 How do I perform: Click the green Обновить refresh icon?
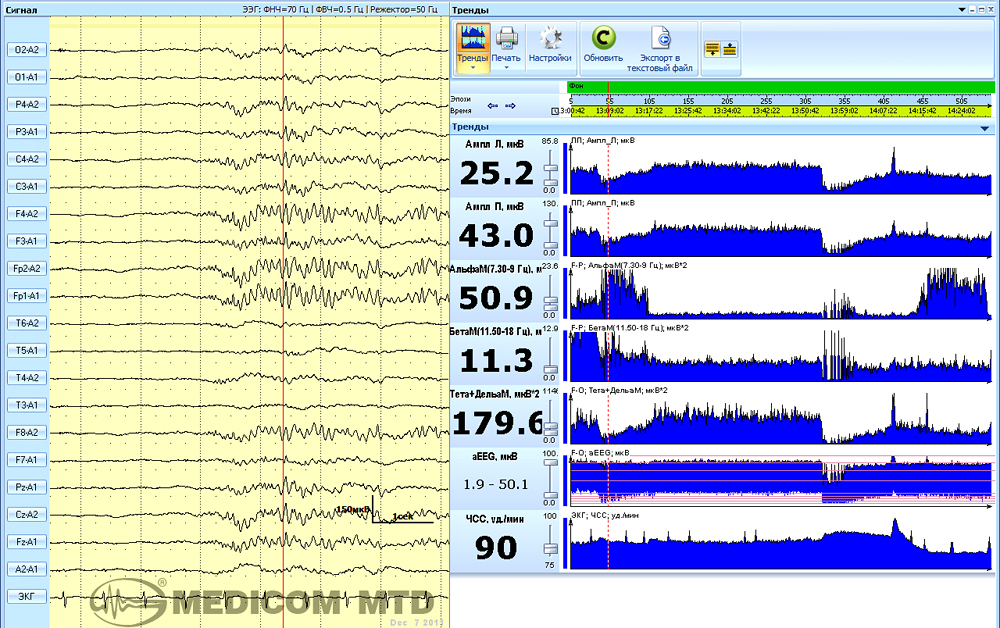tap(603, 38)
